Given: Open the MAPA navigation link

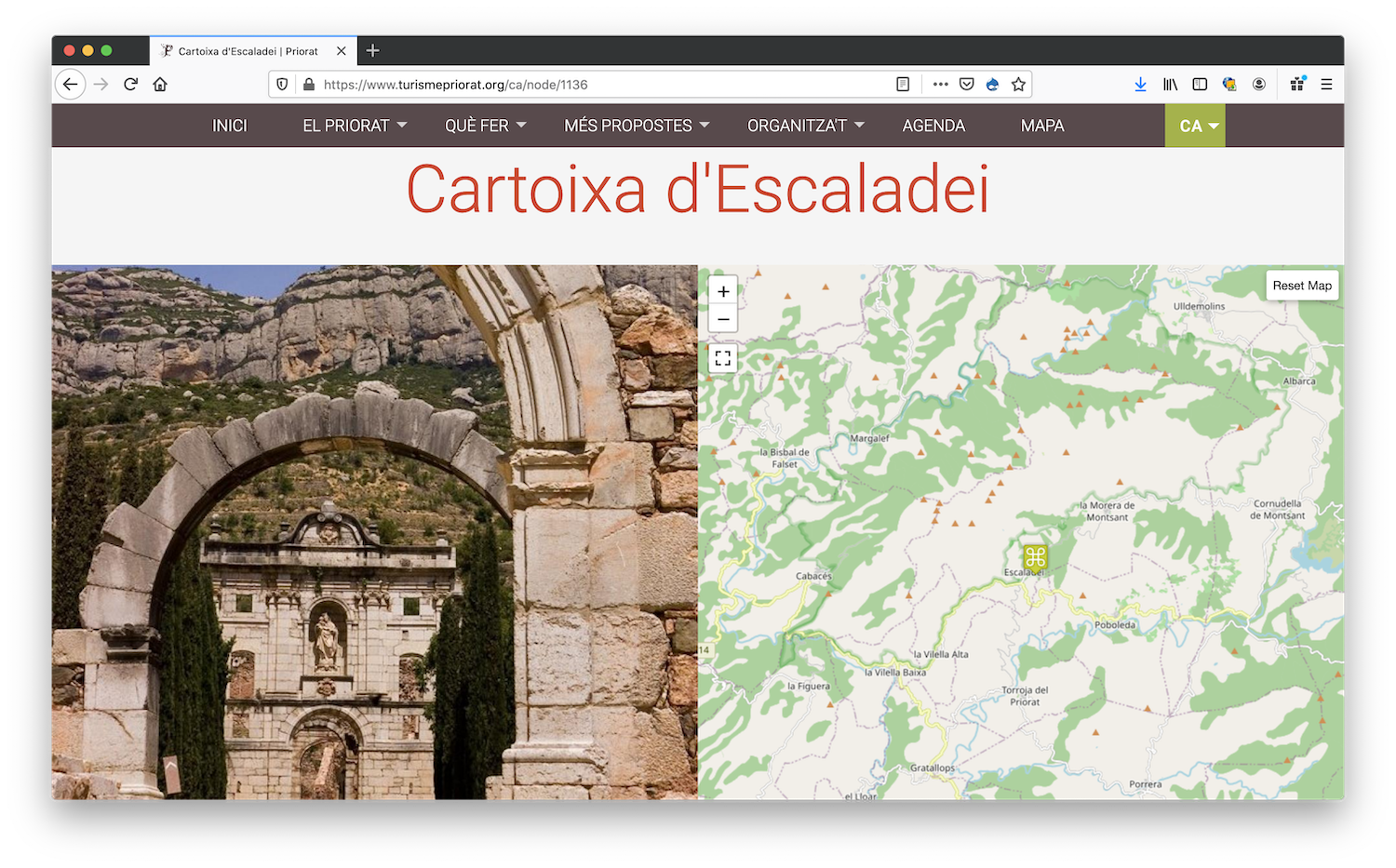Looking at the screenshot, I should pyautogui.click(x=1042, y=126).
